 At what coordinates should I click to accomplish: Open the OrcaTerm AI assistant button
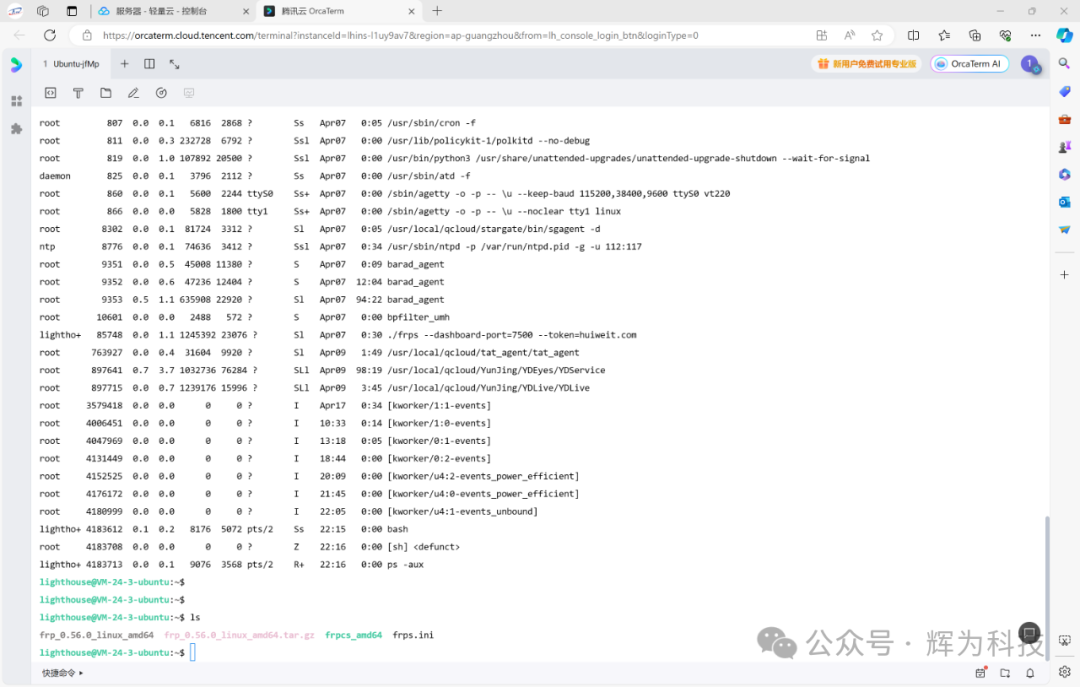click(x=968, y=63)
